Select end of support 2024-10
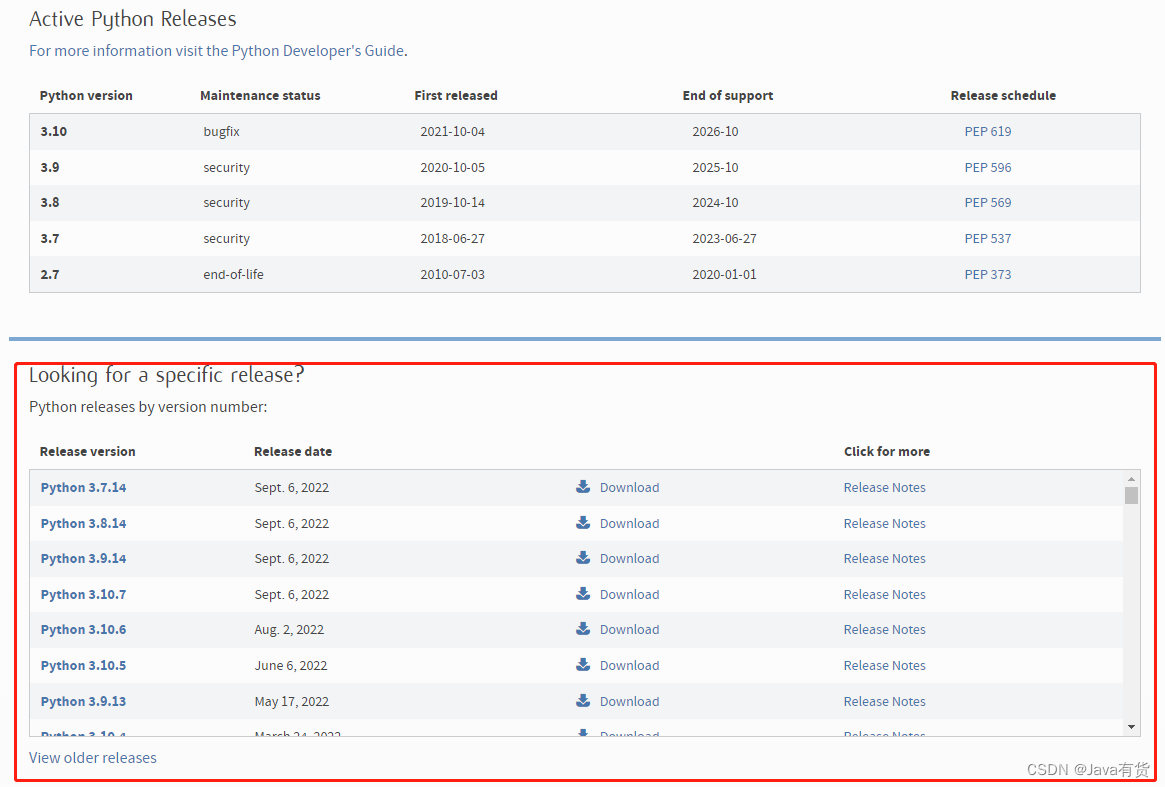This screenshot has width=1165, height=787. [x=715, y=202]
